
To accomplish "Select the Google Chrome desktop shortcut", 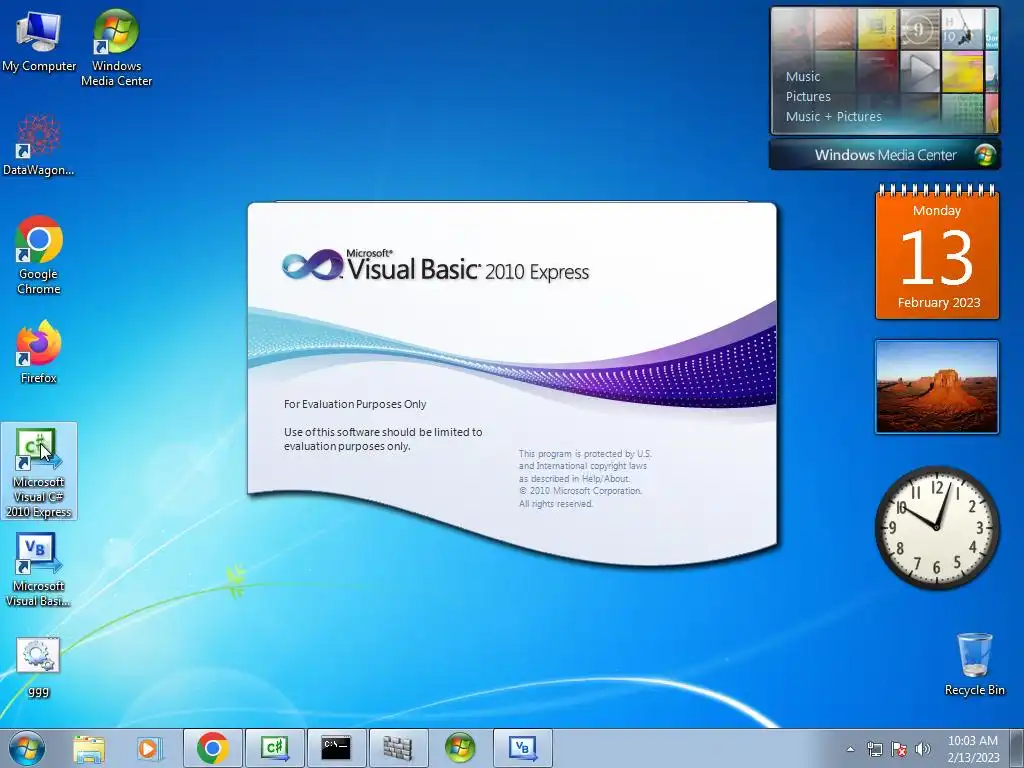I will pos(39,255).
